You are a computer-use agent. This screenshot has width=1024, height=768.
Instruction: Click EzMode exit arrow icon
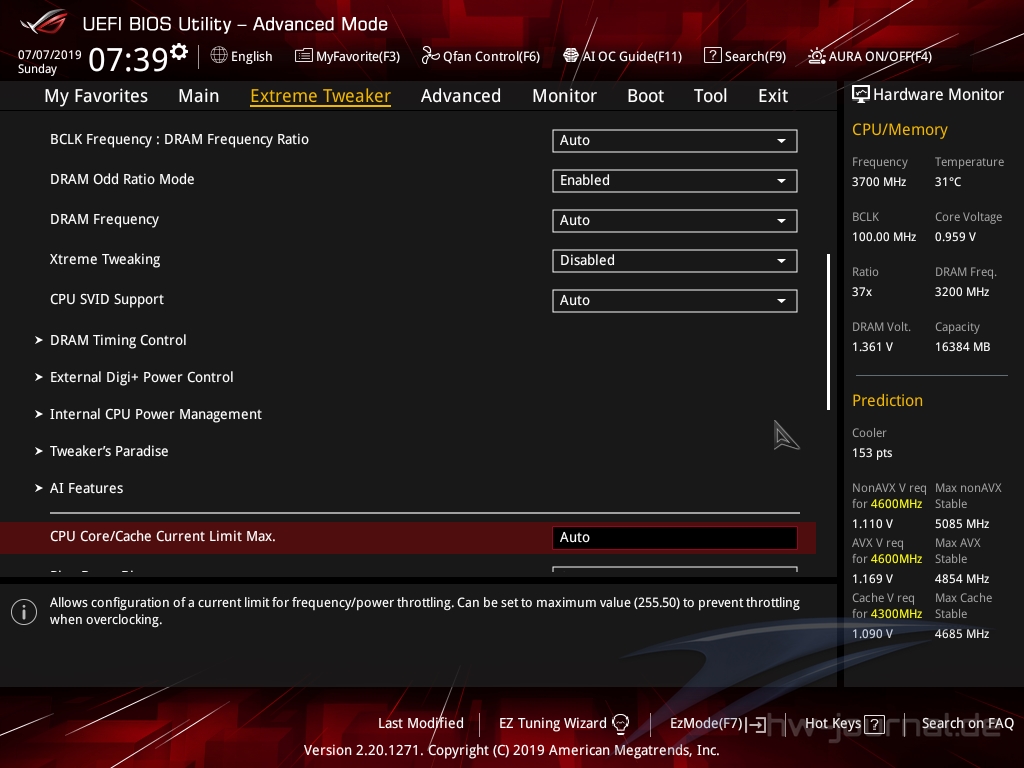pos(758,724)
